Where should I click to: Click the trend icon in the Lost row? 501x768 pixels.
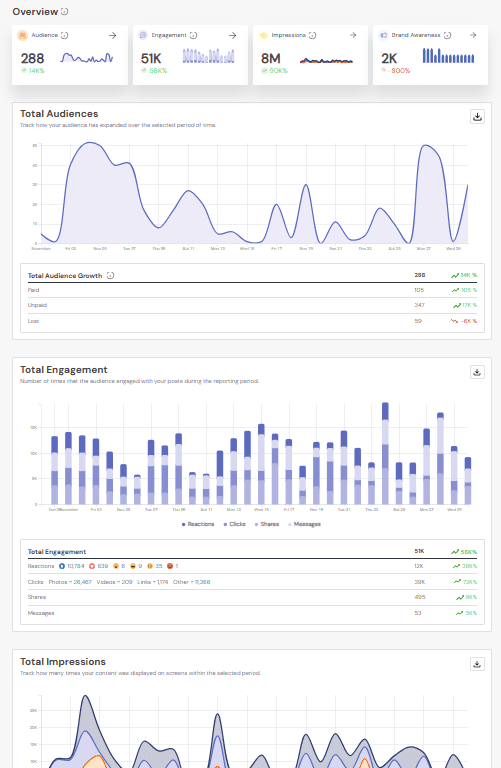pos(454,321)
